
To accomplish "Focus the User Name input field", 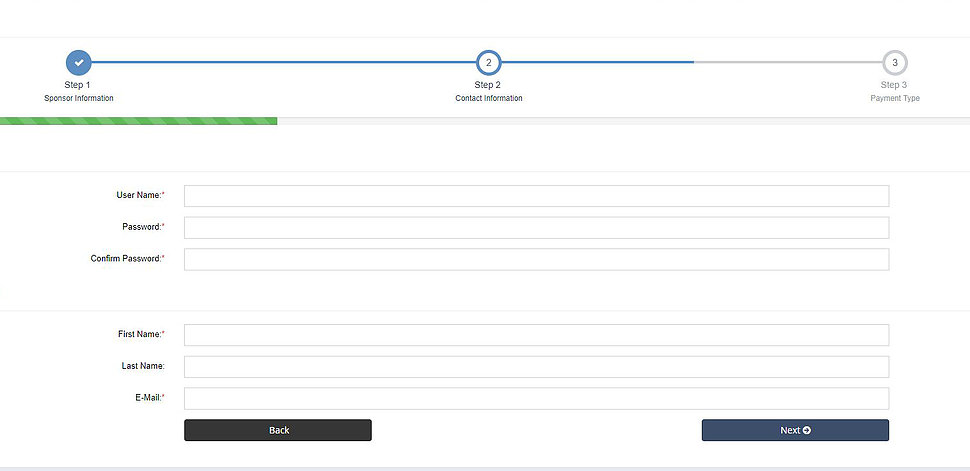I will [x=536, y=196].
